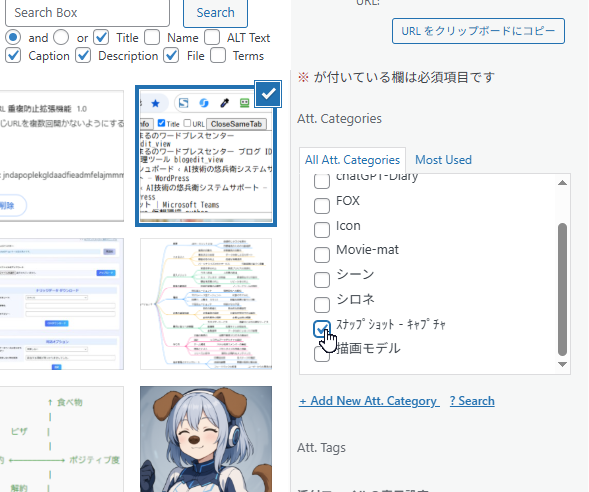Open the All Att. Categories tab

[x=352, y=160]
